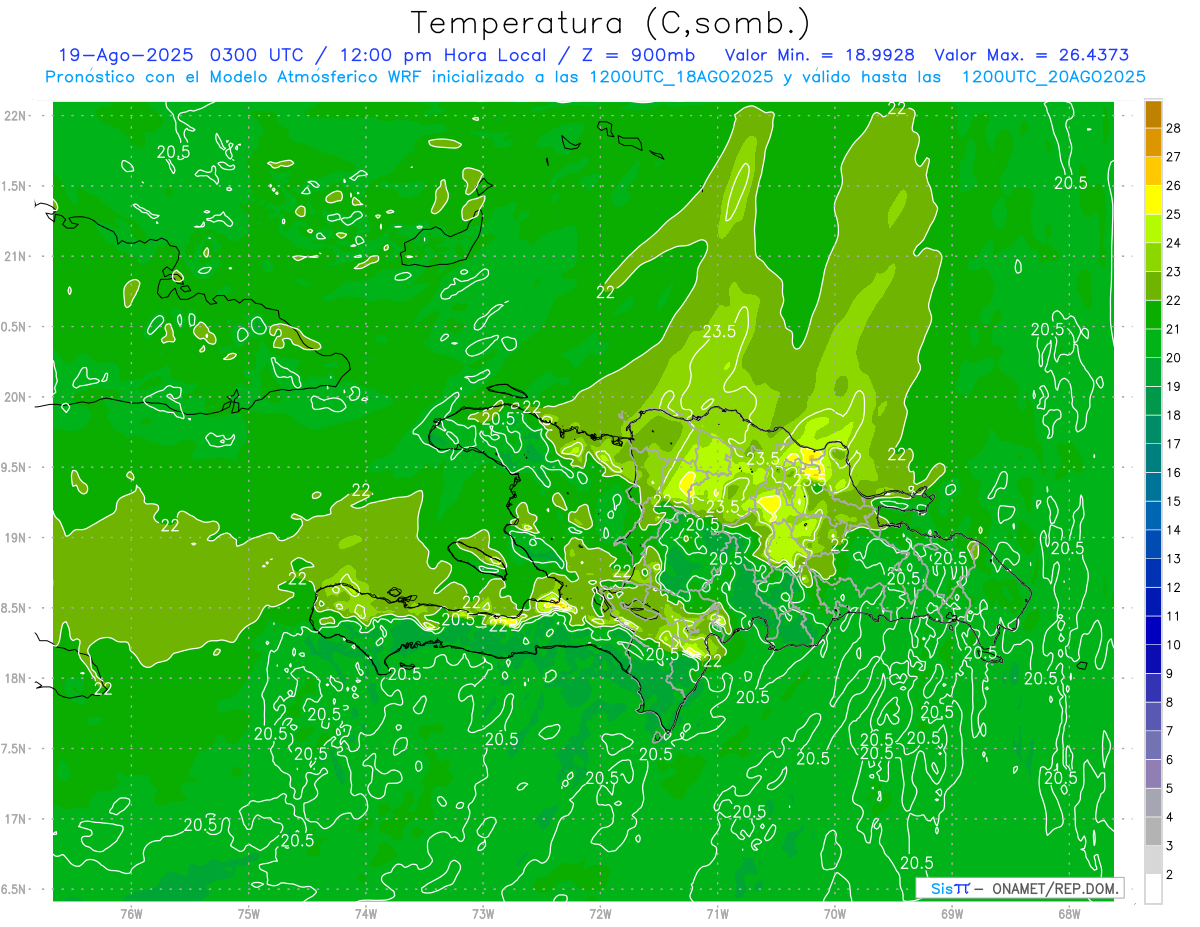Click the 1.5N latitude axis label
This screenshot has width=1200, height=927.
pyautogui.click(x=15, y=186)
